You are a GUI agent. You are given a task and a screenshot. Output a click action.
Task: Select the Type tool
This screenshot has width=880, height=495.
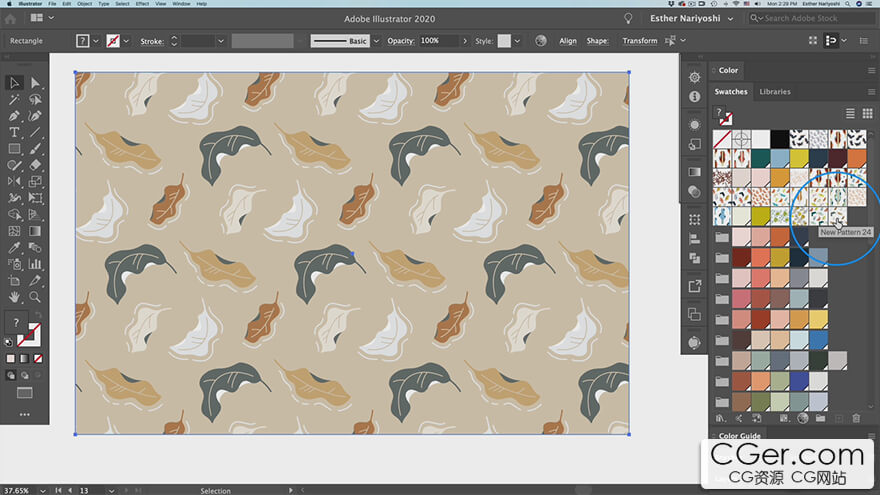coord(14,132)
